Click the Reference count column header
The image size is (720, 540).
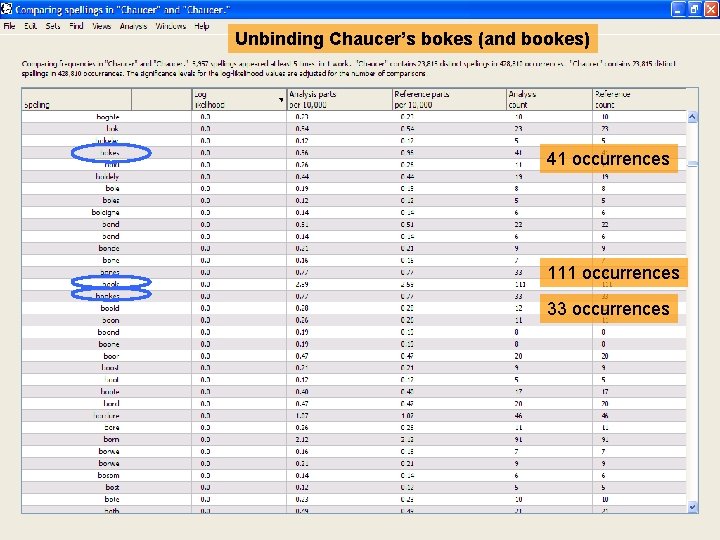[x=639, y=99]
